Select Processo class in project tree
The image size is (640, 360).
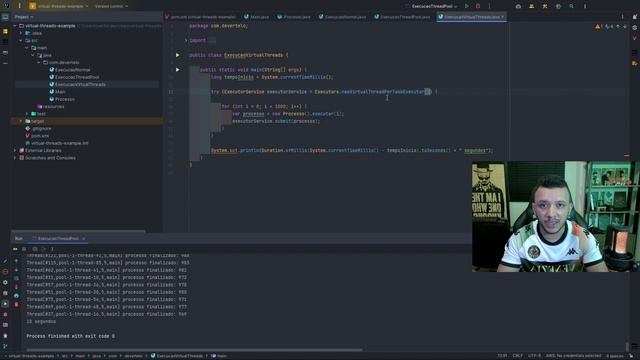click(x=65, y=99)
